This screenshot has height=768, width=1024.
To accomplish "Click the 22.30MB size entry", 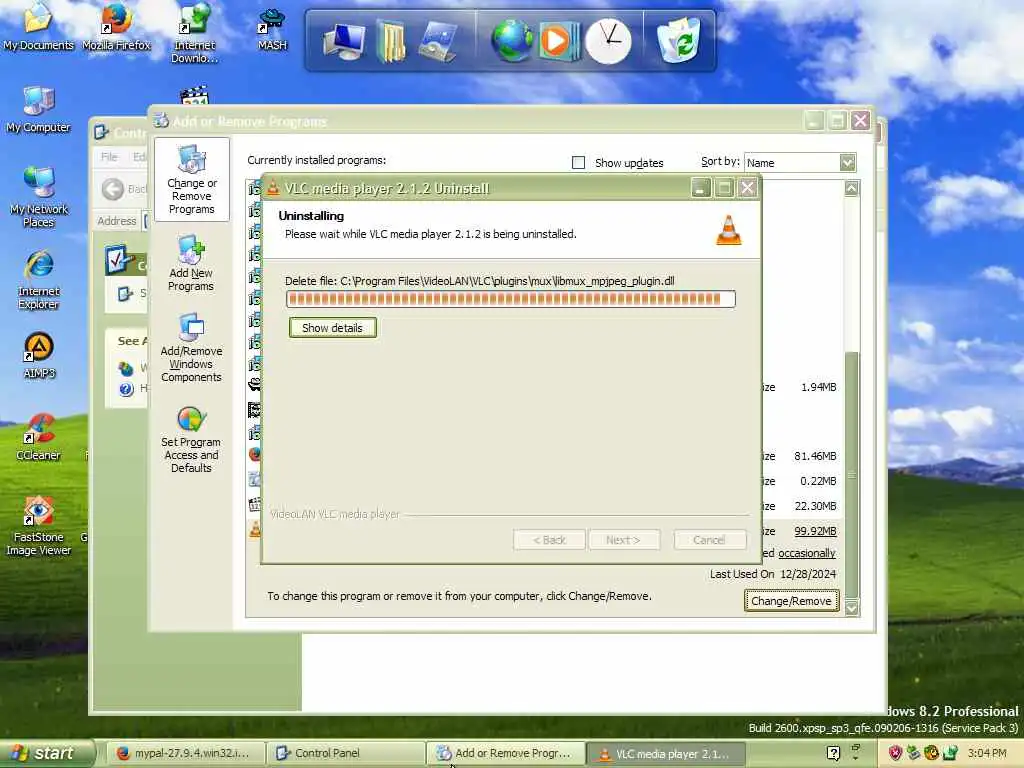I will pos(815,506).
